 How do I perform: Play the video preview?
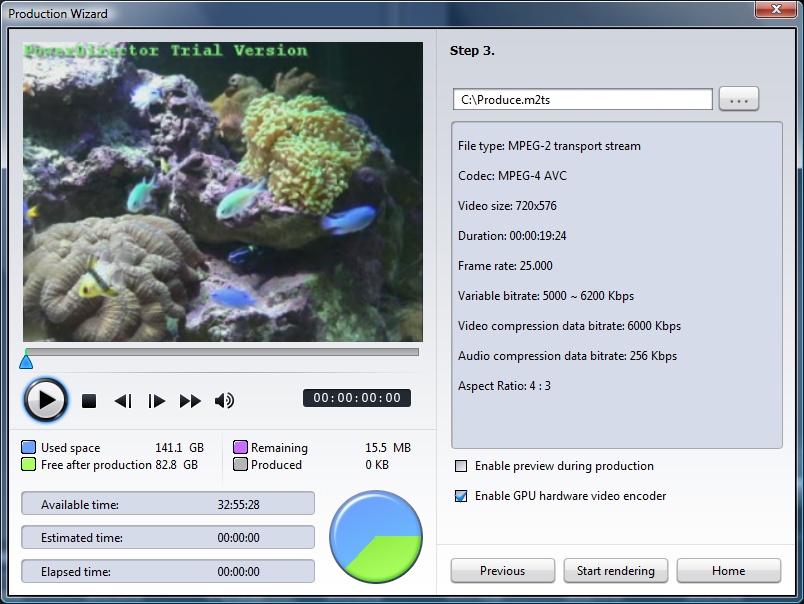coord(46,400)
